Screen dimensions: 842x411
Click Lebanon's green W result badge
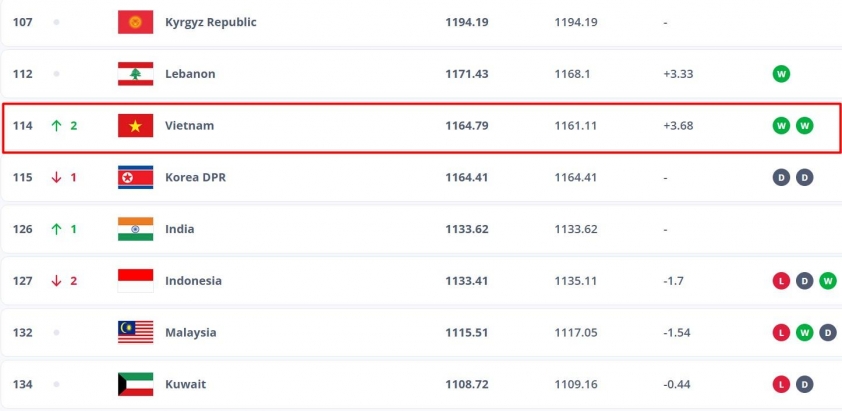coord(781,74)
